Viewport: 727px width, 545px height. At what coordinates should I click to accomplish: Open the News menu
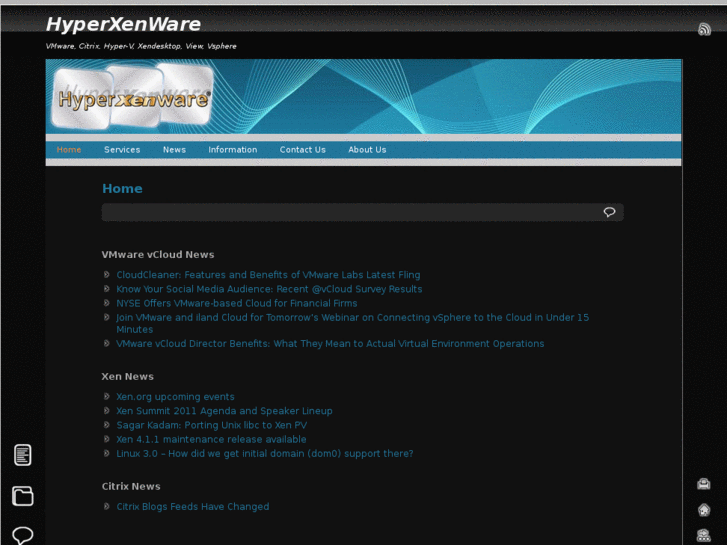coord(174,150)
